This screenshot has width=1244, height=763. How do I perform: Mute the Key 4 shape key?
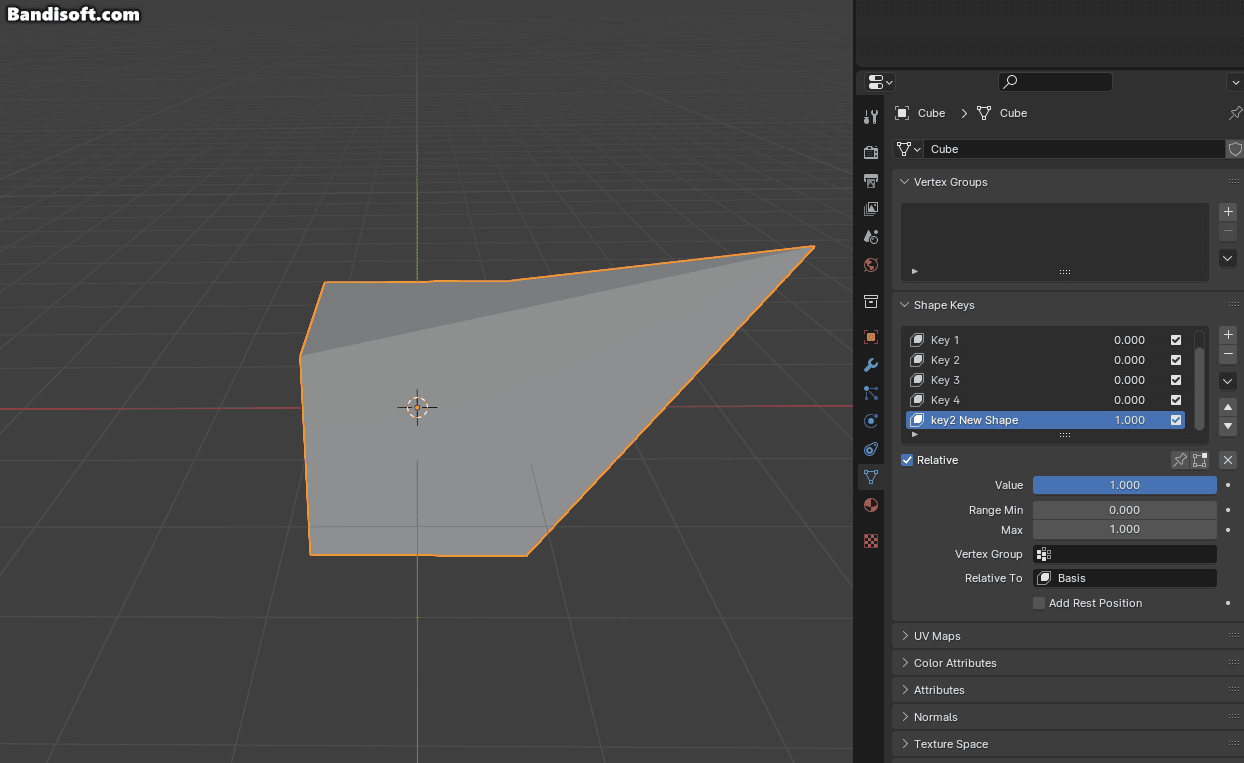[1176, 400]
